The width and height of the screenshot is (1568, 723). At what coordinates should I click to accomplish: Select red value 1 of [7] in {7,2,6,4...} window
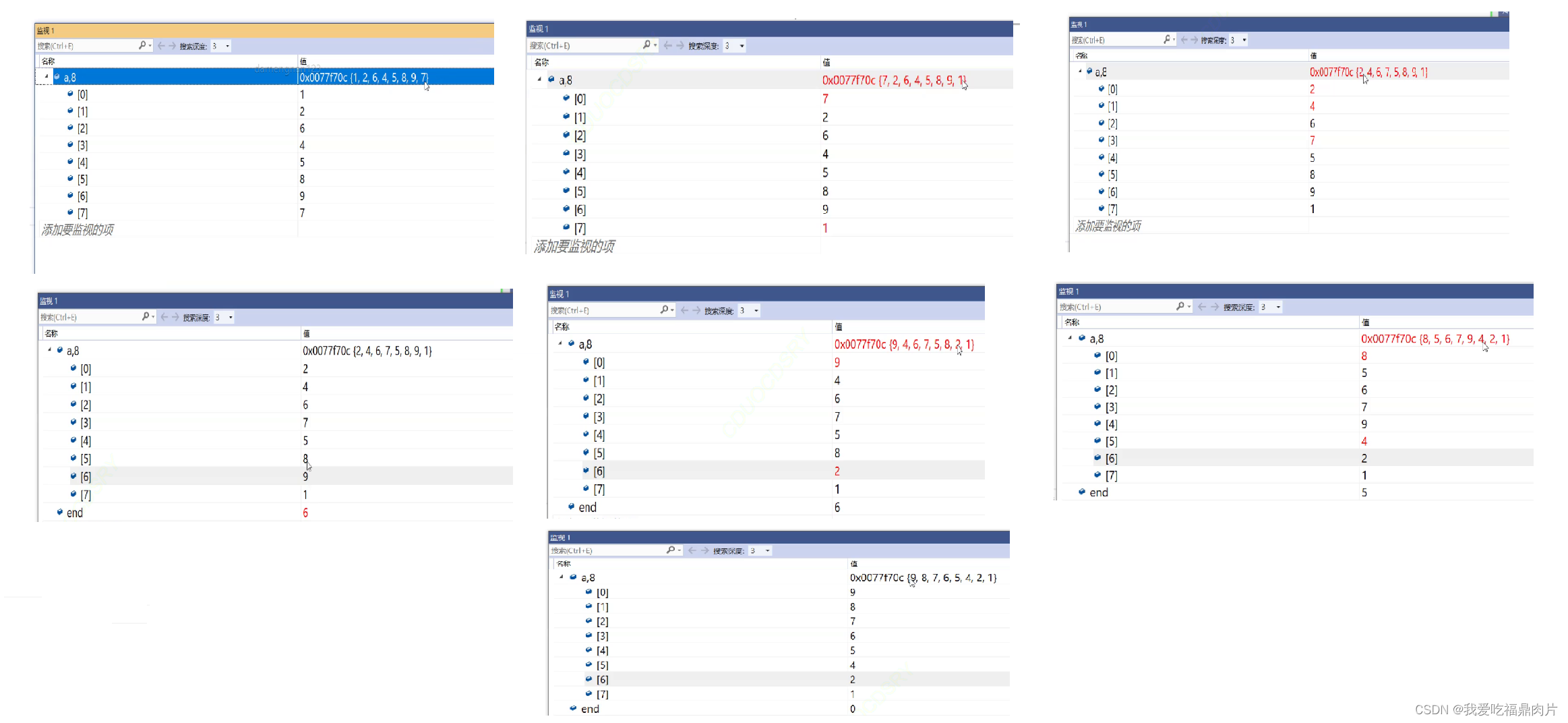coord(825,228)
